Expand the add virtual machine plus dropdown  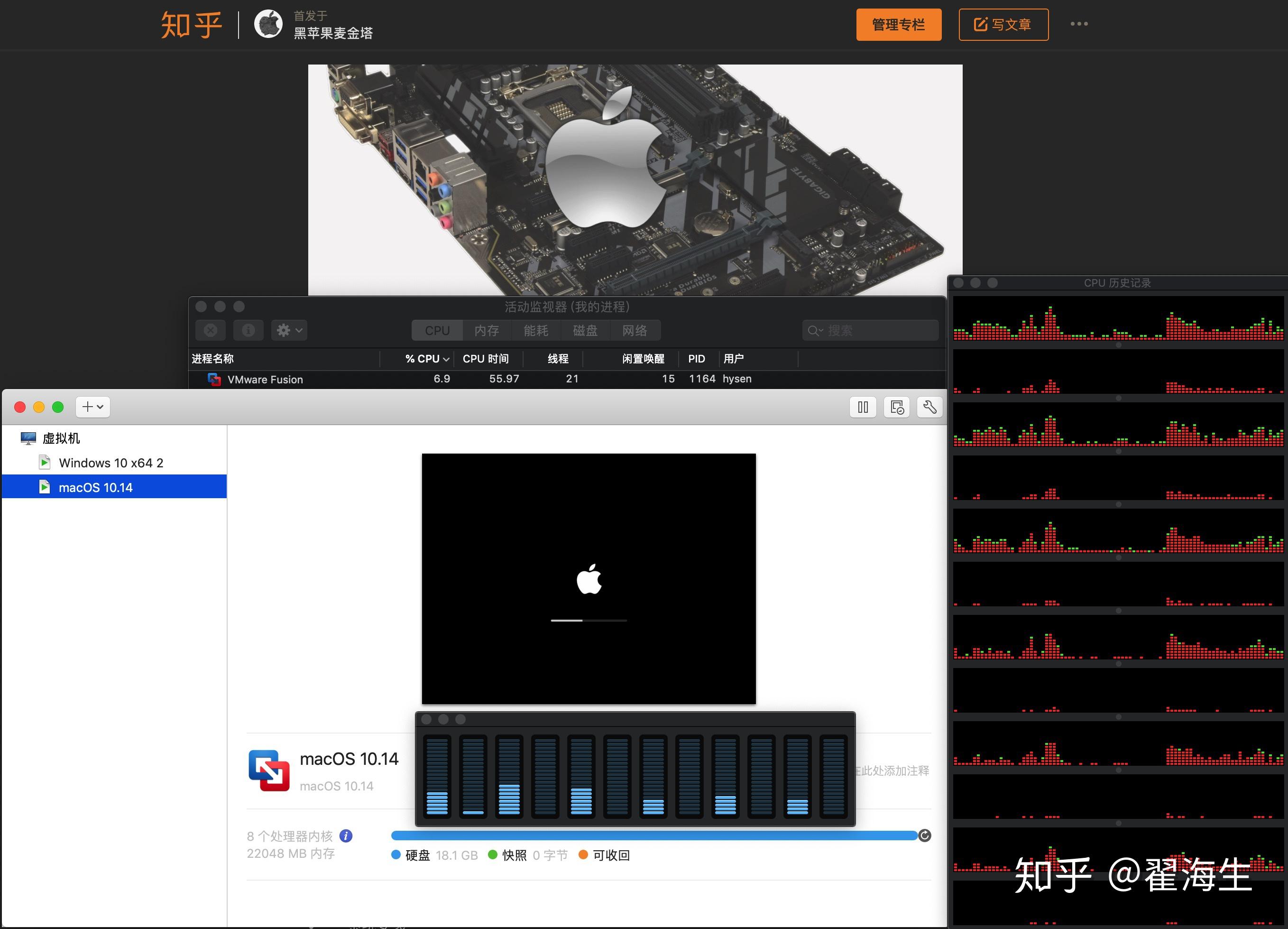click(92, 407)
